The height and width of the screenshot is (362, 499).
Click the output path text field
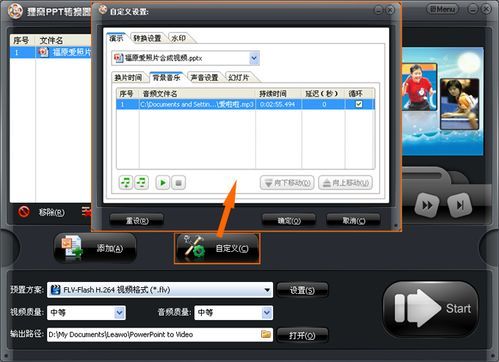(154, 334)
